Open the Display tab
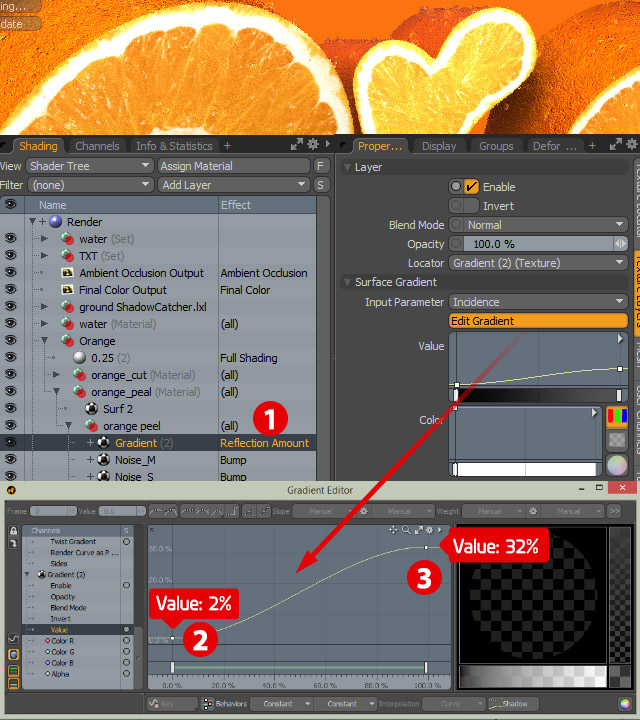The image size is (640, 720). [439, 146]
